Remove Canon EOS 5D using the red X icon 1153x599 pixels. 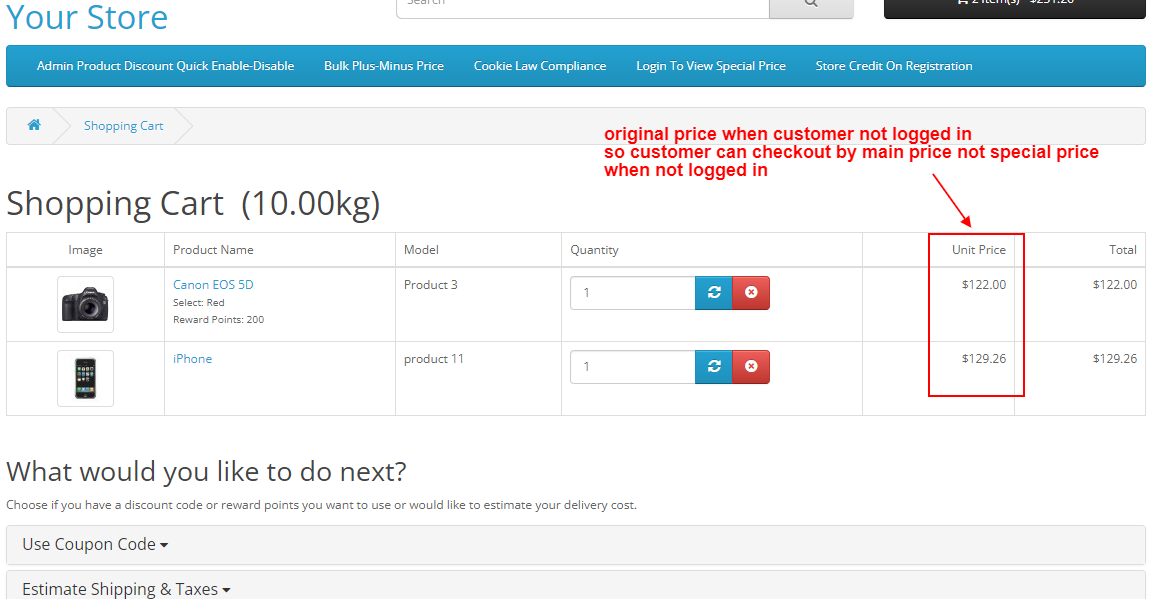click(x=751, y=292)
